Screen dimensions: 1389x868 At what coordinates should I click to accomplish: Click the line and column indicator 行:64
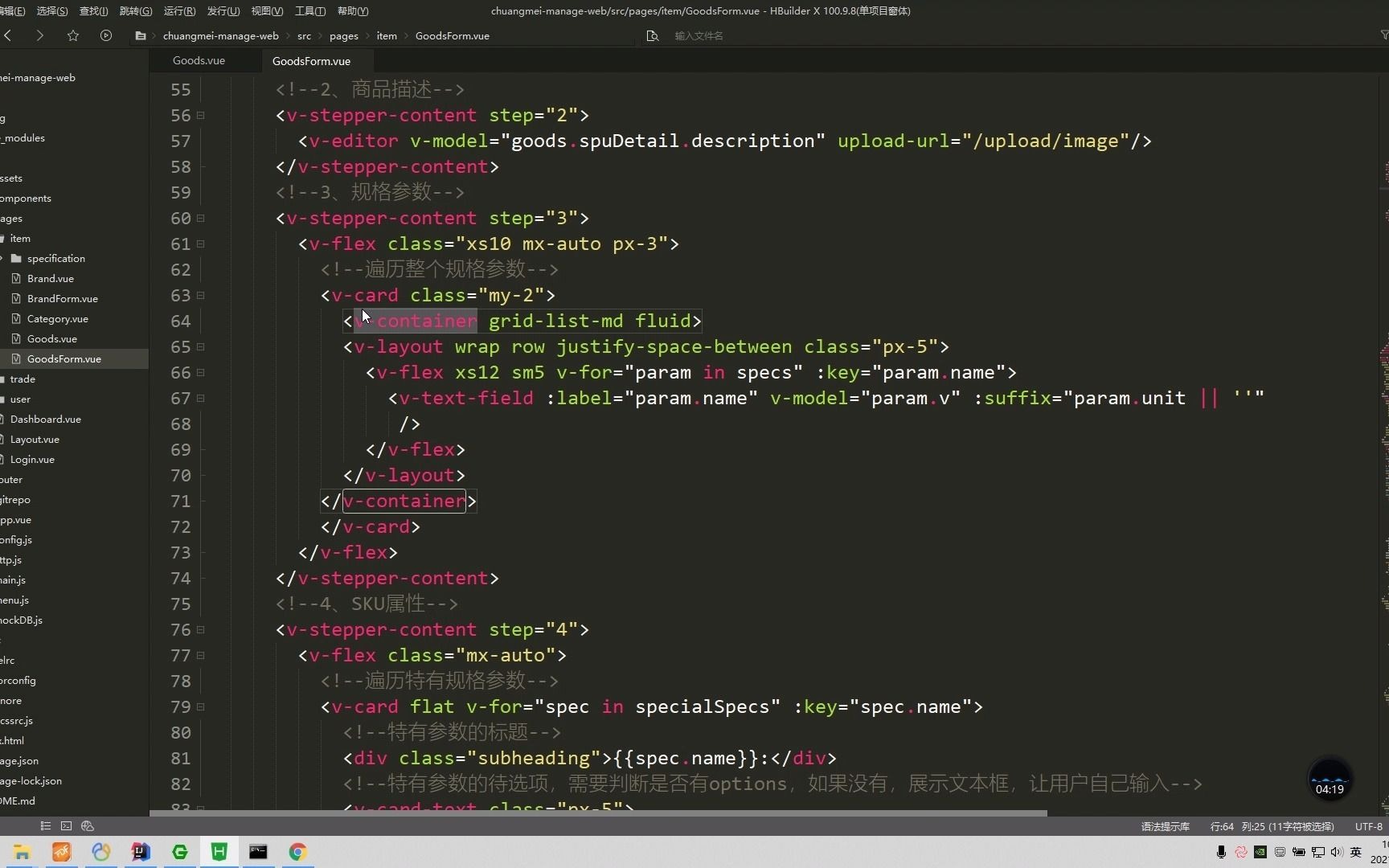1272,826
